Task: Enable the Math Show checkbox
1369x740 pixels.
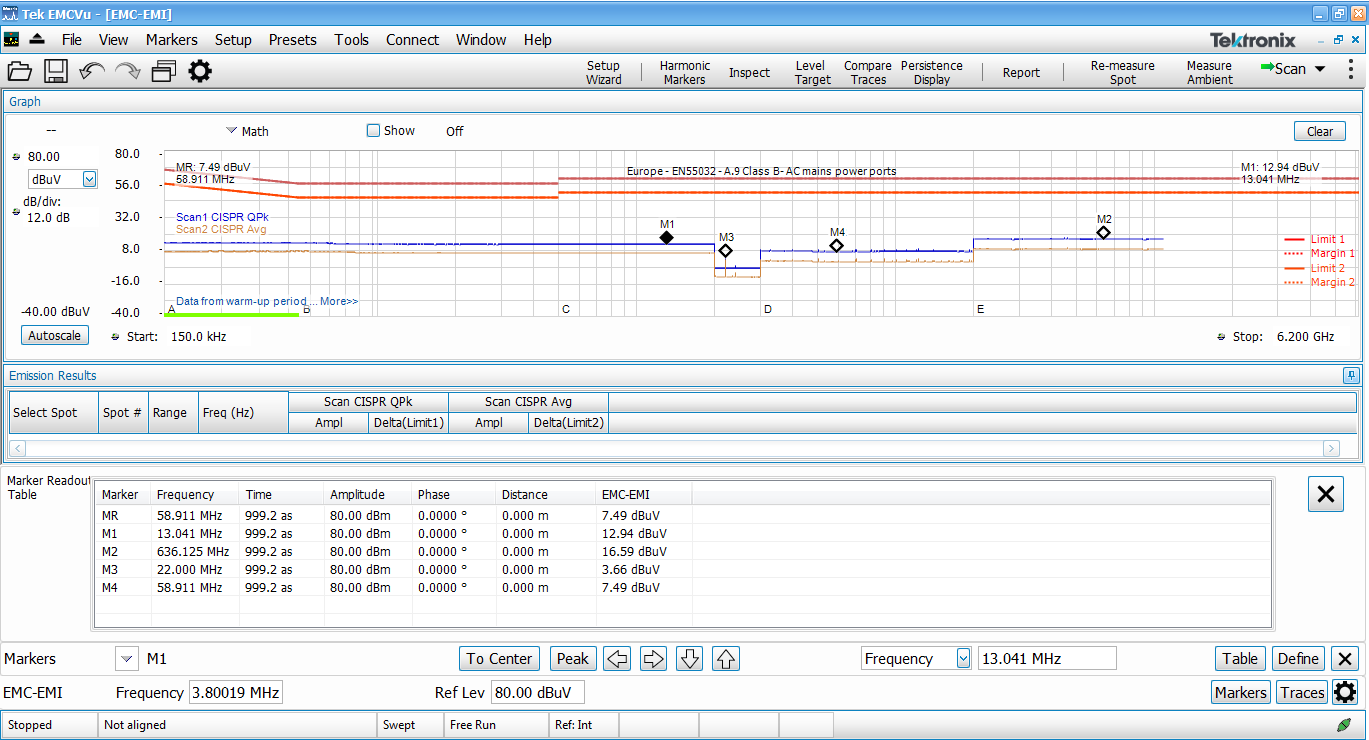Action: click(x=374, y=131)
